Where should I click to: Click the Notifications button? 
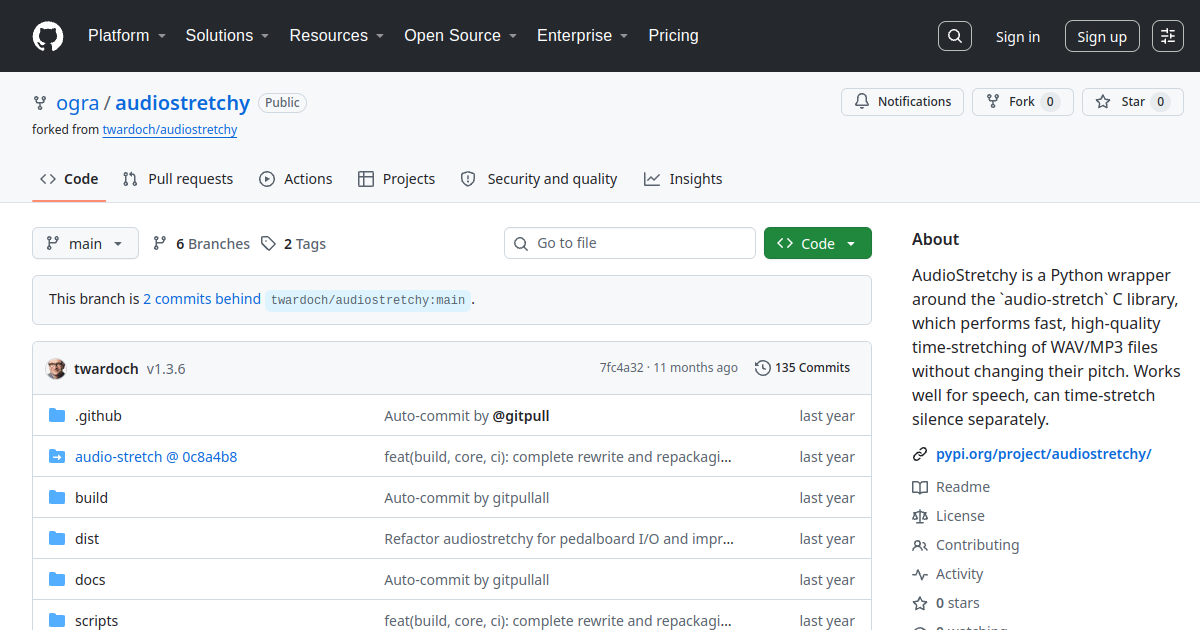click(x=903, y=102)
